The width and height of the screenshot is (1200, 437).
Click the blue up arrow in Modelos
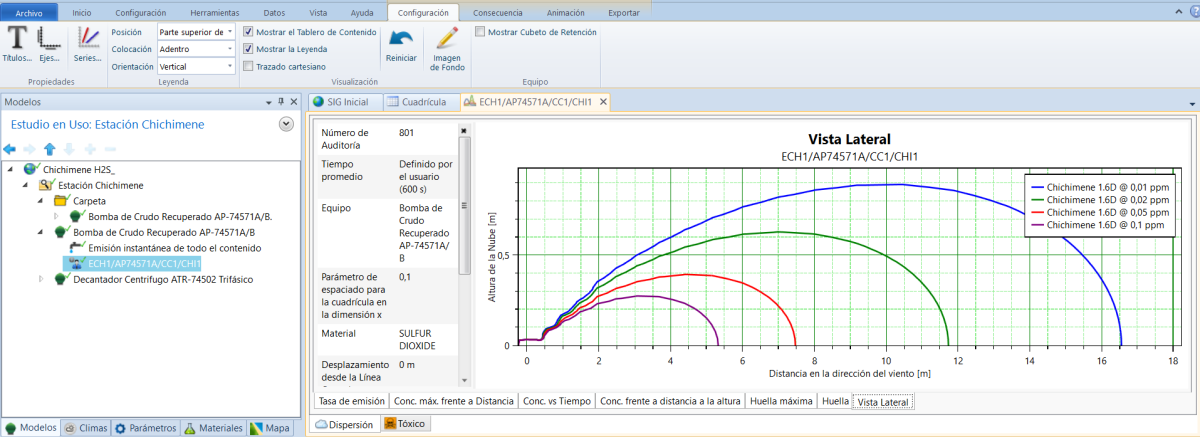pyautogui.click(x=49, y=148)
